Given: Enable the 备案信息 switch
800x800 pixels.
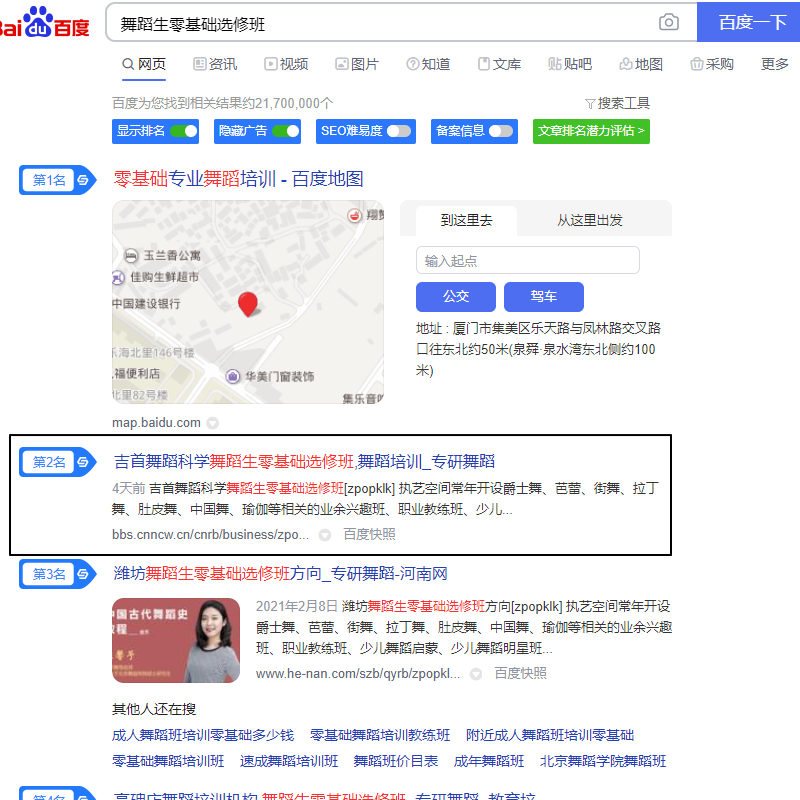Looking at the screenshot, I should tap(501, 131).
